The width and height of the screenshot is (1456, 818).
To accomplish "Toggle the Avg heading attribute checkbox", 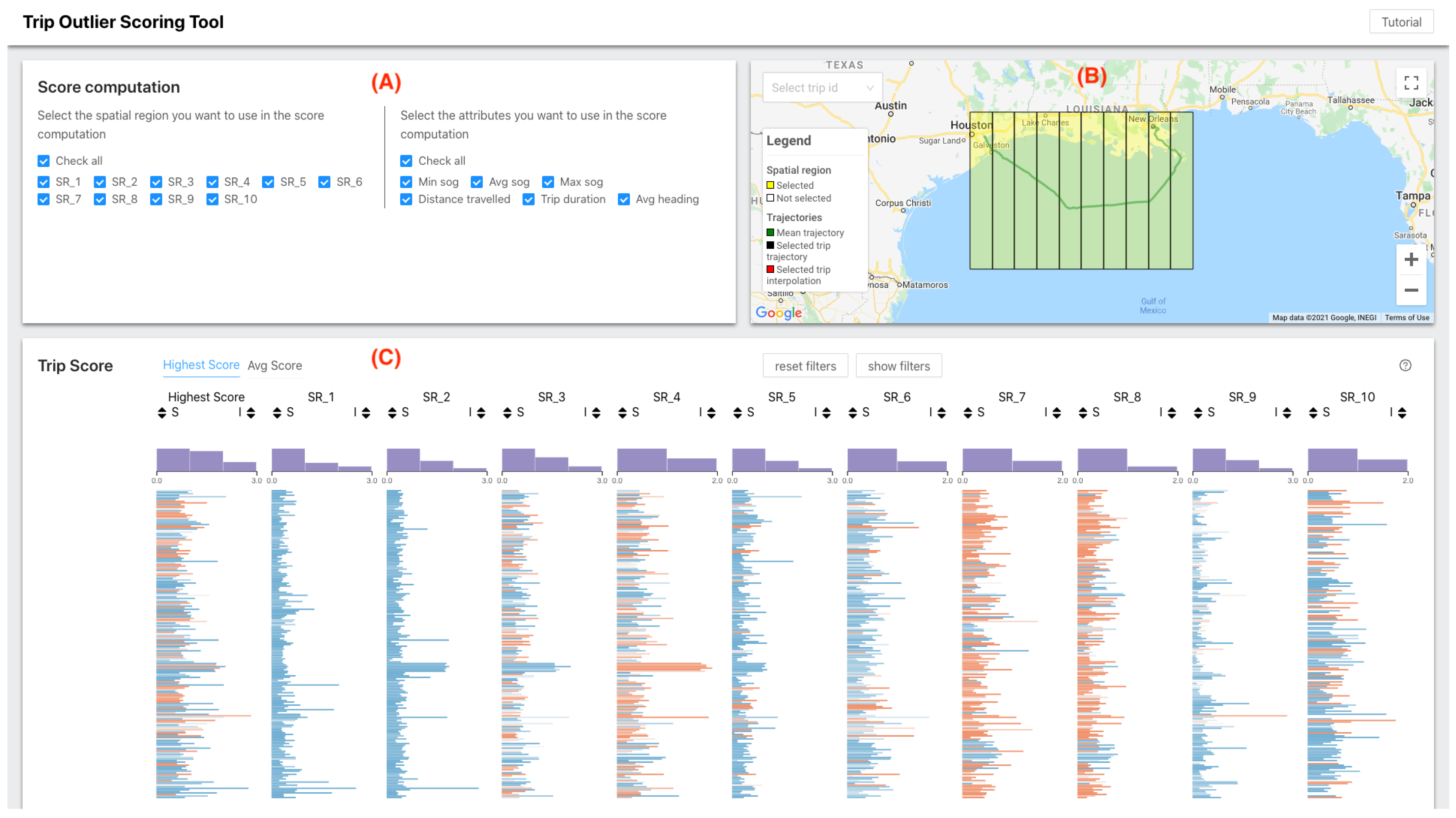I will [624, 200].
